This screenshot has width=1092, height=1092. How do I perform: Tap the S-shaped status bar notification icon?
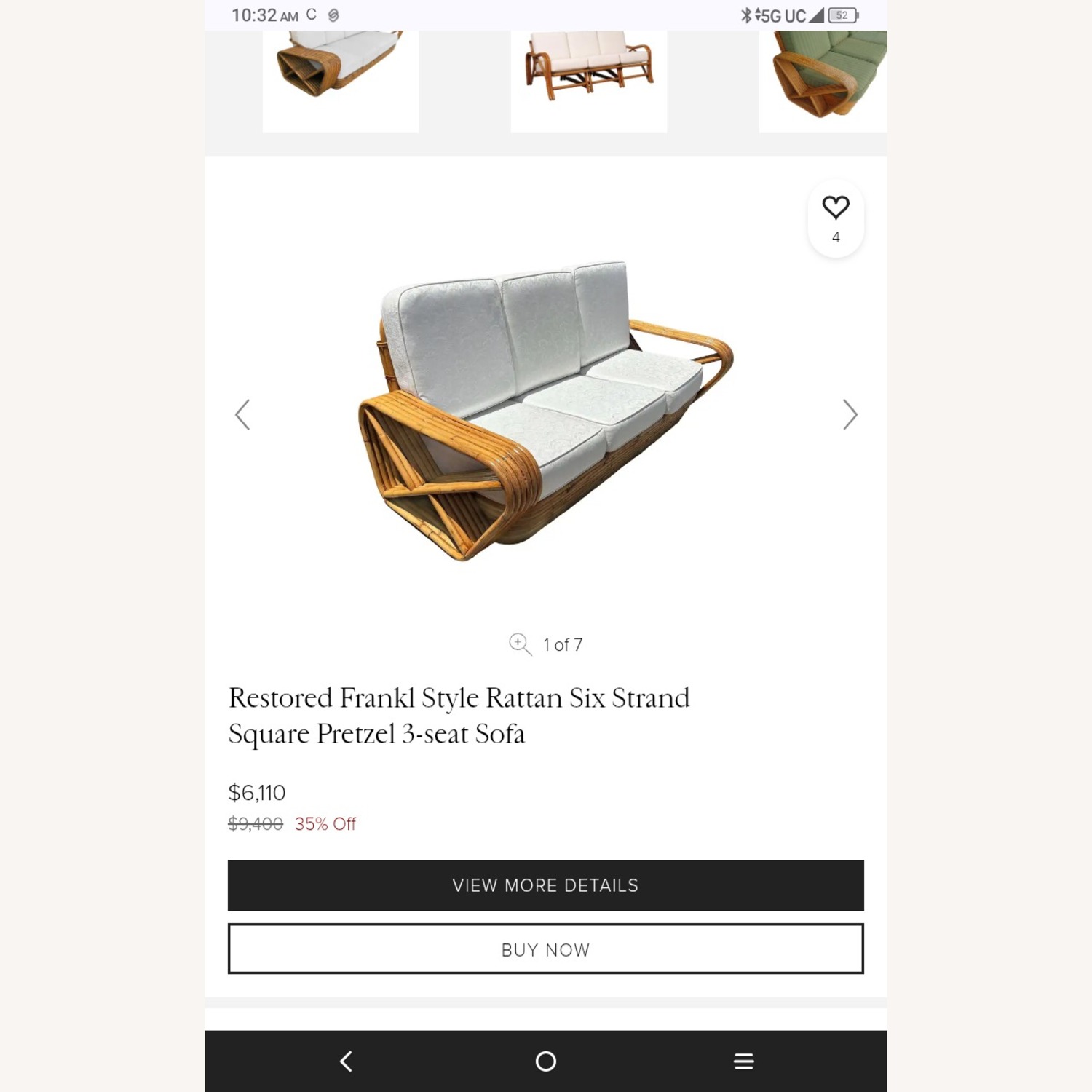333,15
